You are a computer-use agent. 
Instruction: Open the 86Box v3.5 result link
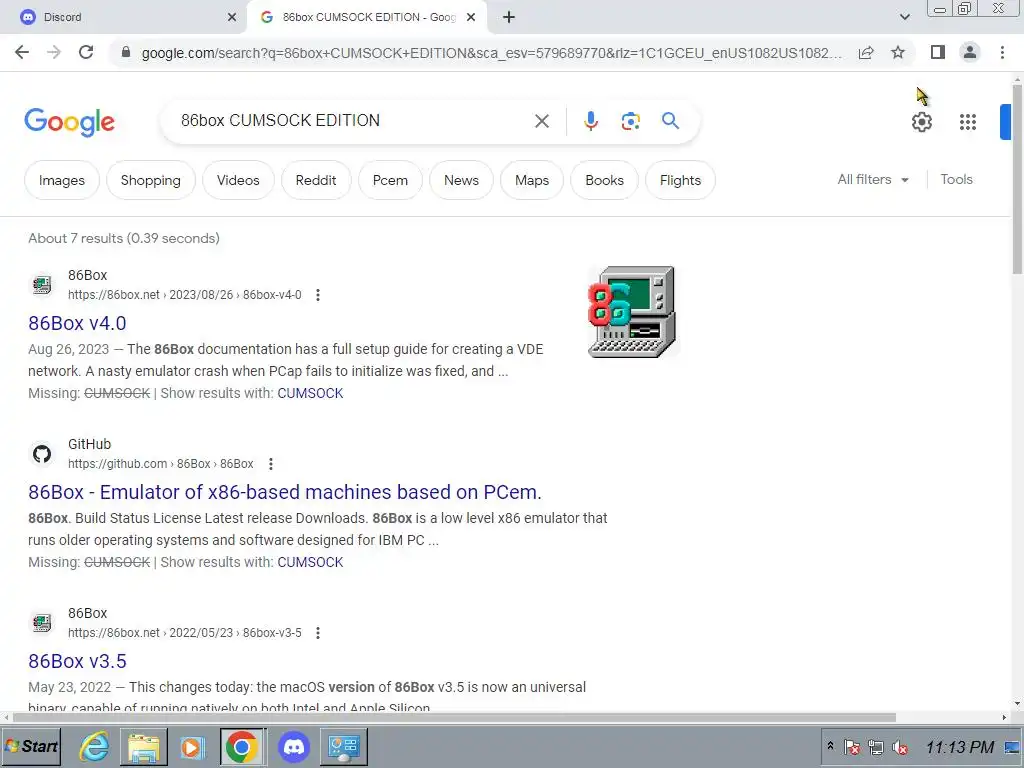77,662
